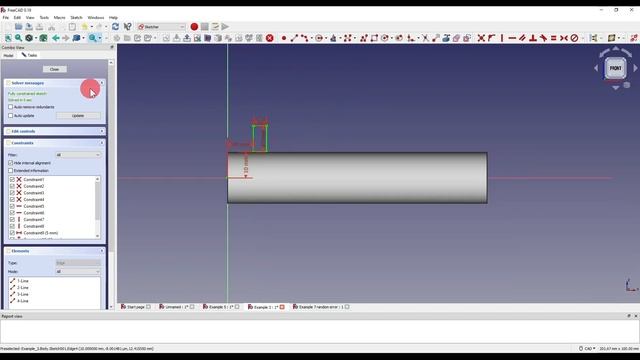640x360 pixels.
Task: Open the zoom icon's dropdown arrow in view toolbar
Action: coord(100,38)
